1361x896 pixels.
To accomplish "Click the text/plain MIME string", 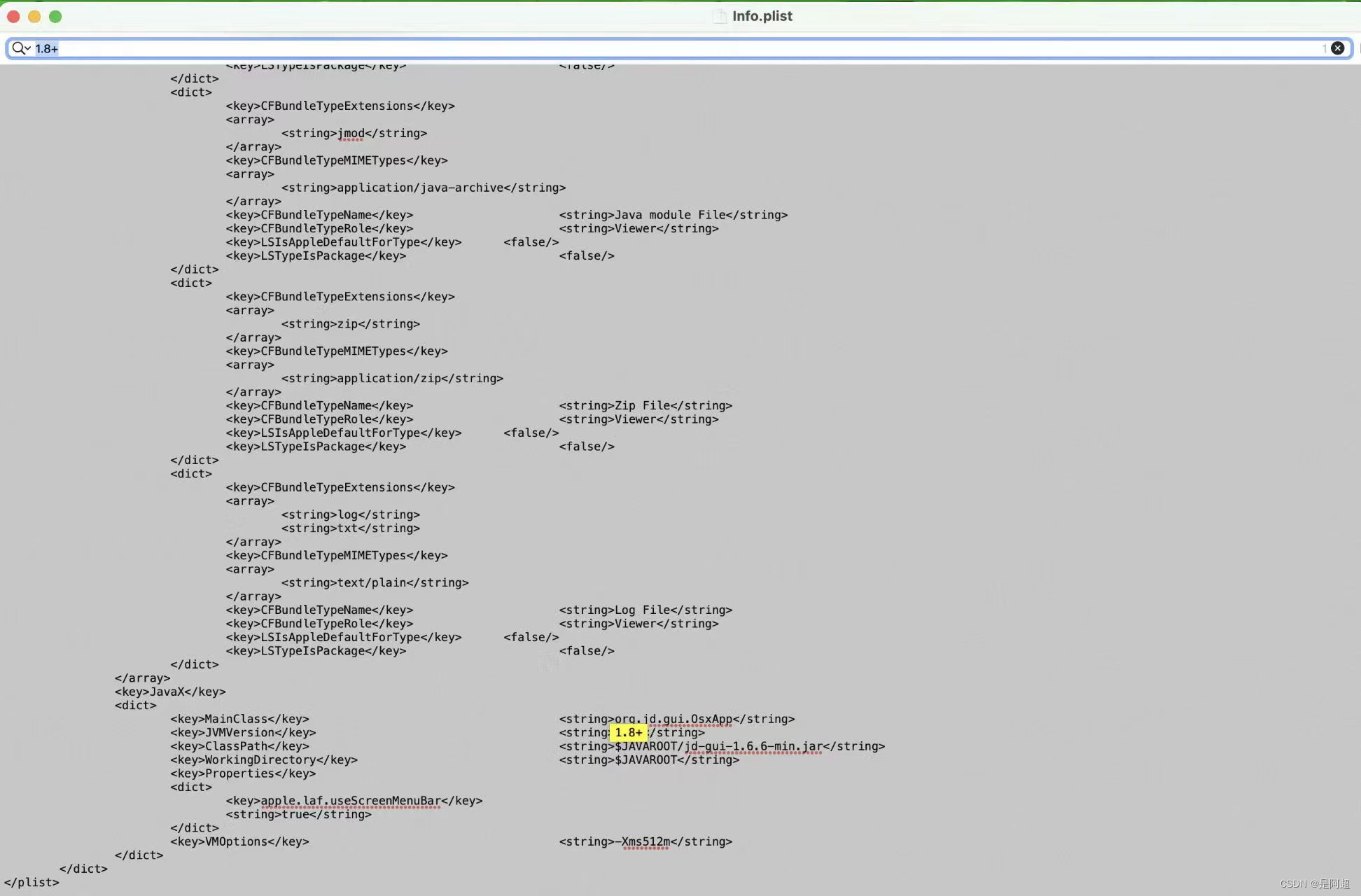I will coord(375,582).
